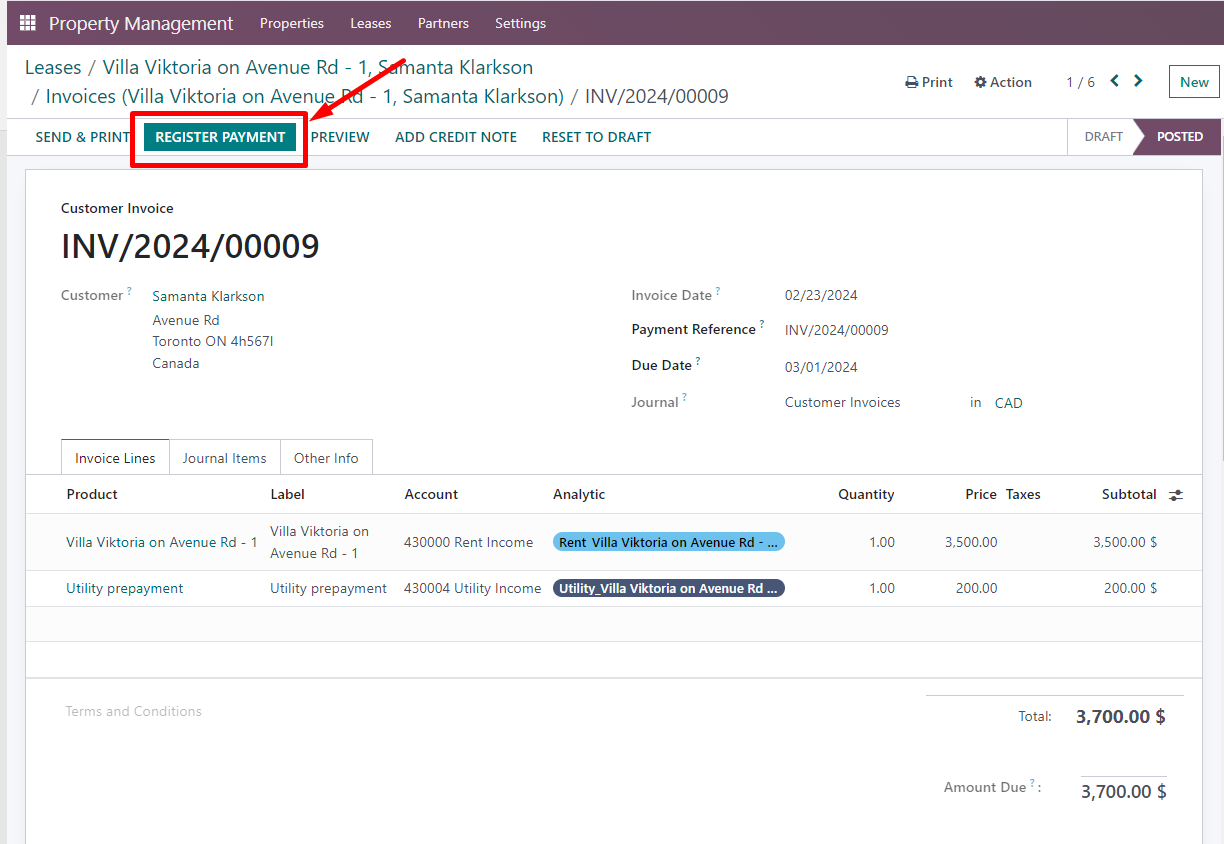Click invoice date value 02/23/2024
Screen dimensions: 1224x844
pyautogui.click(x=821, y=295)
